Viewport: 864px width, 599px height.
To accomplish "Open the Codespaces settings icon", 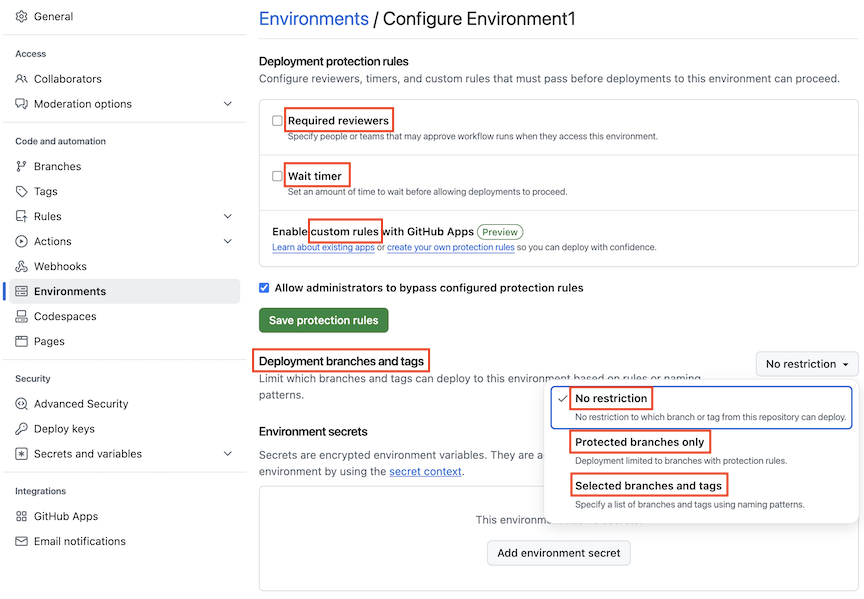I will [x=22, y=316].
